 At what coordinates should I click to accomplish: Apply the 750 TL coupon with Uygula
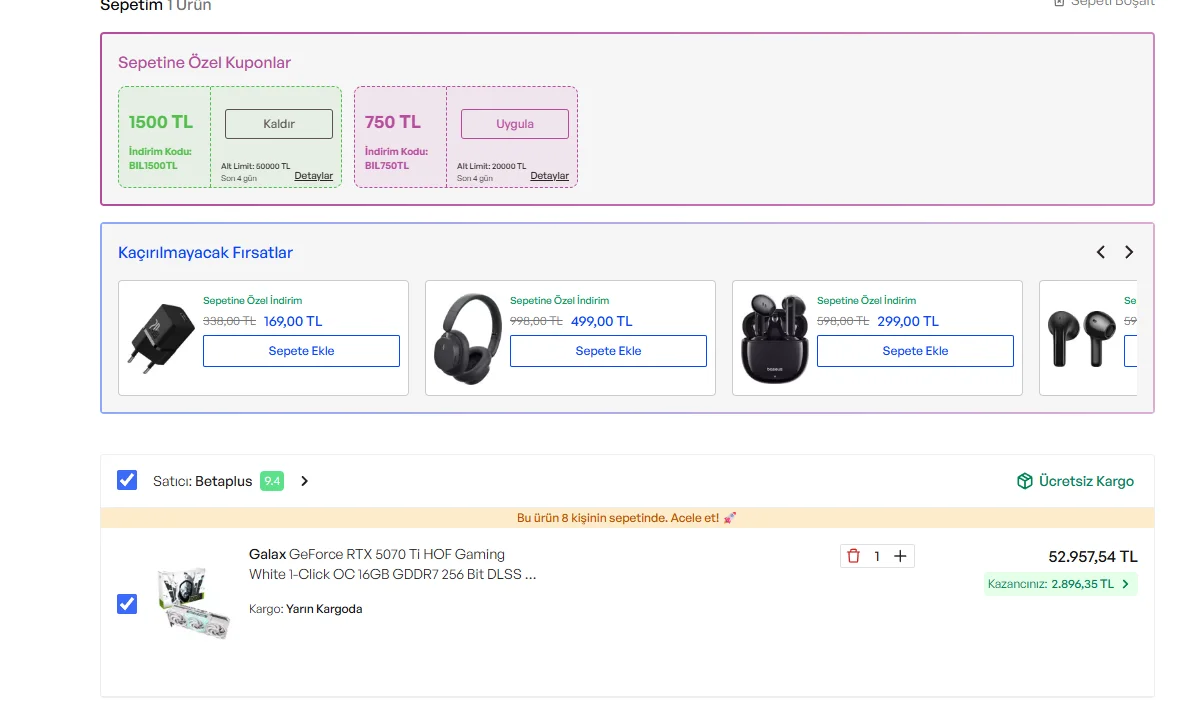coord(514,124)
